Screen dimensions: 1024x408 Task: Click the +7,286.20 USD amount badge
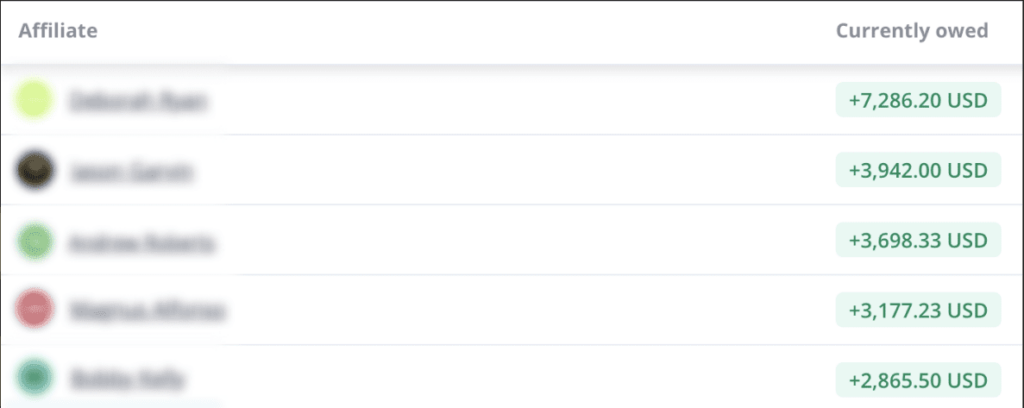pos(918,100)
